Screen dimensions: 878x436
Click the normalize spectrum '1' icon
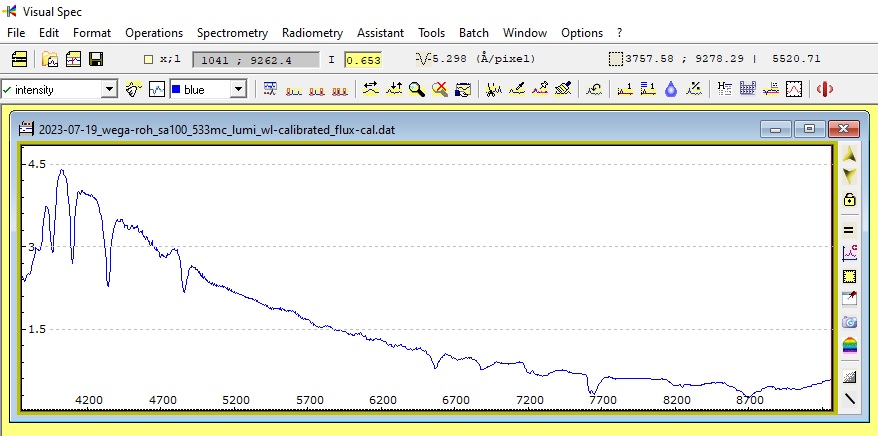coord(625,89)
